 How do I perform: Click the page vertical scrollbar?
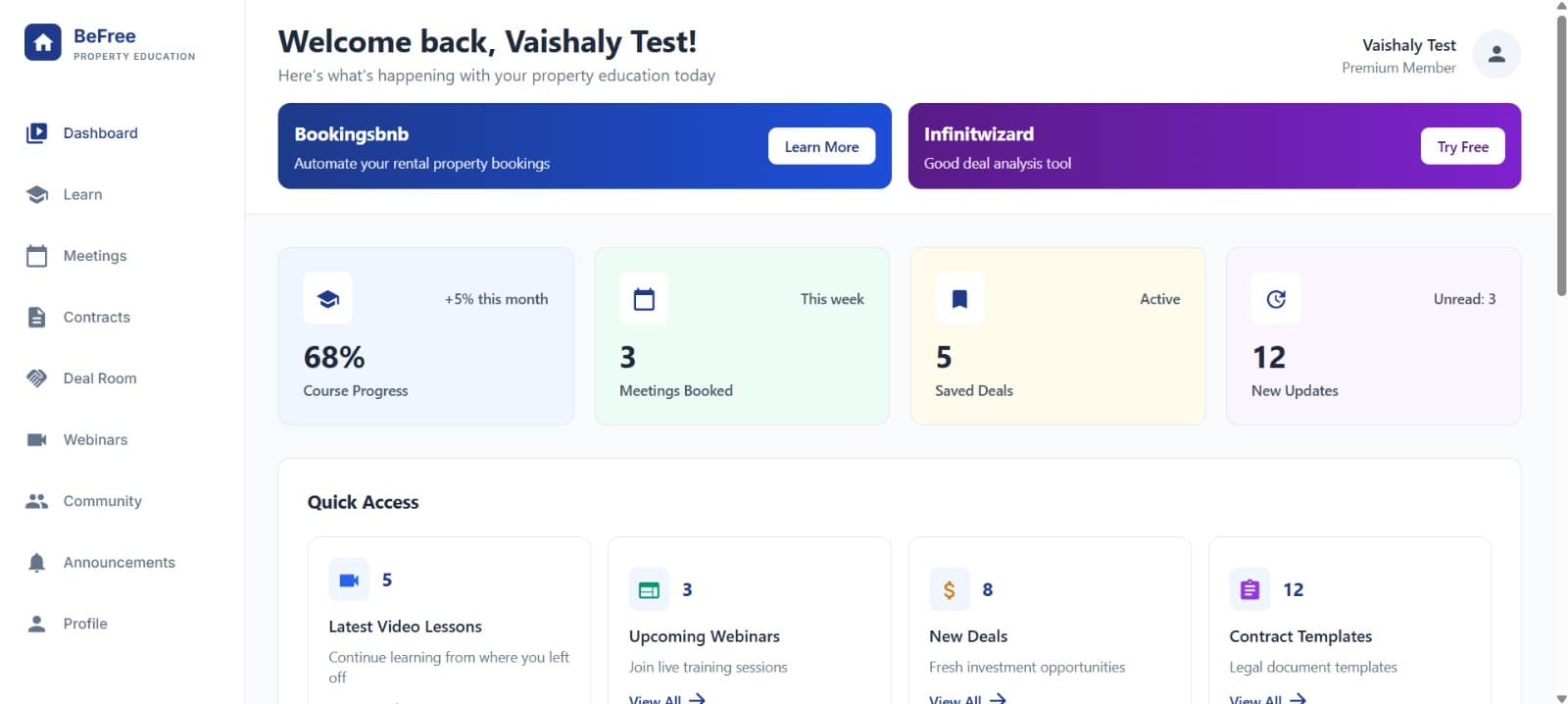tap(1561, 157)
